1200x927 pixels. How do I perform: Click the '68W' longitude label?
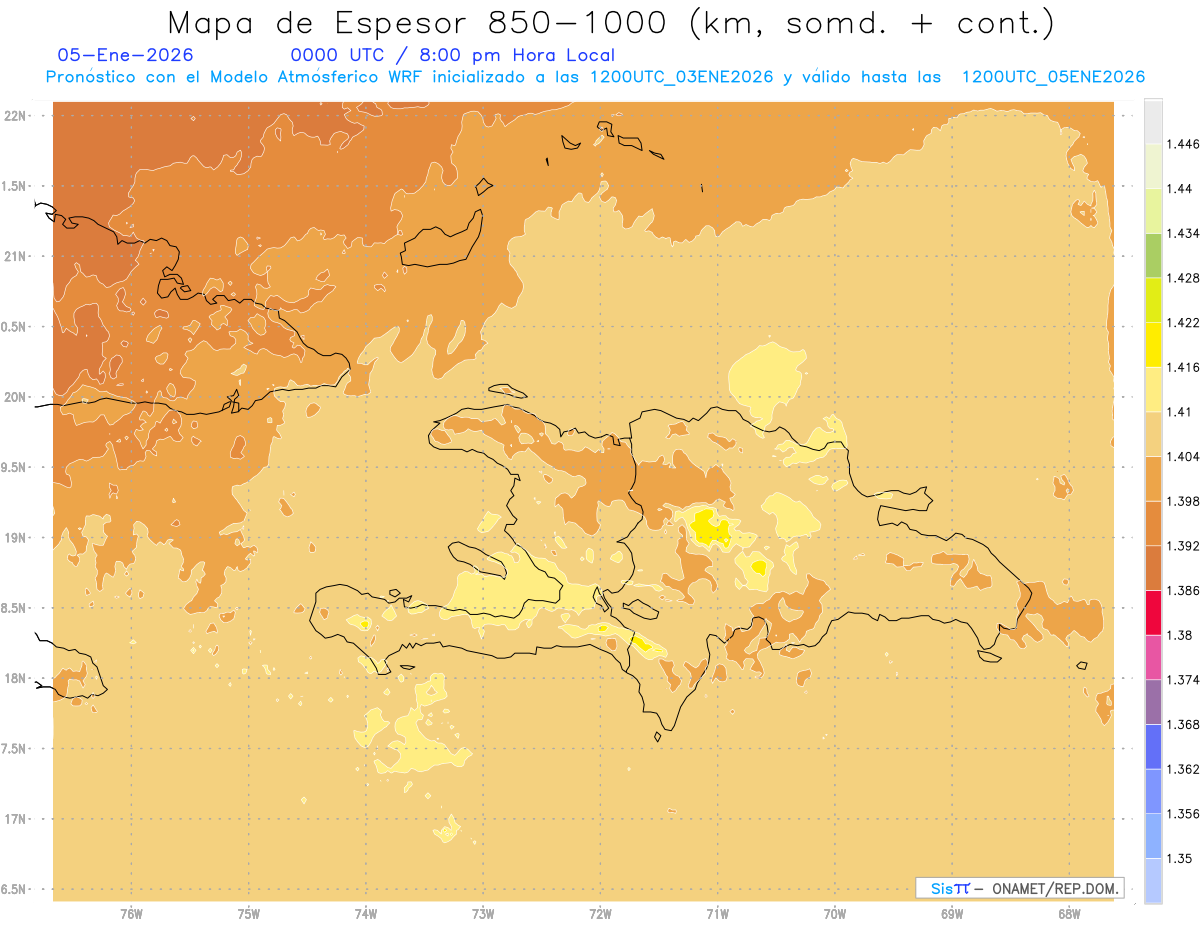pyautogui.click(x=1069, y=914)
